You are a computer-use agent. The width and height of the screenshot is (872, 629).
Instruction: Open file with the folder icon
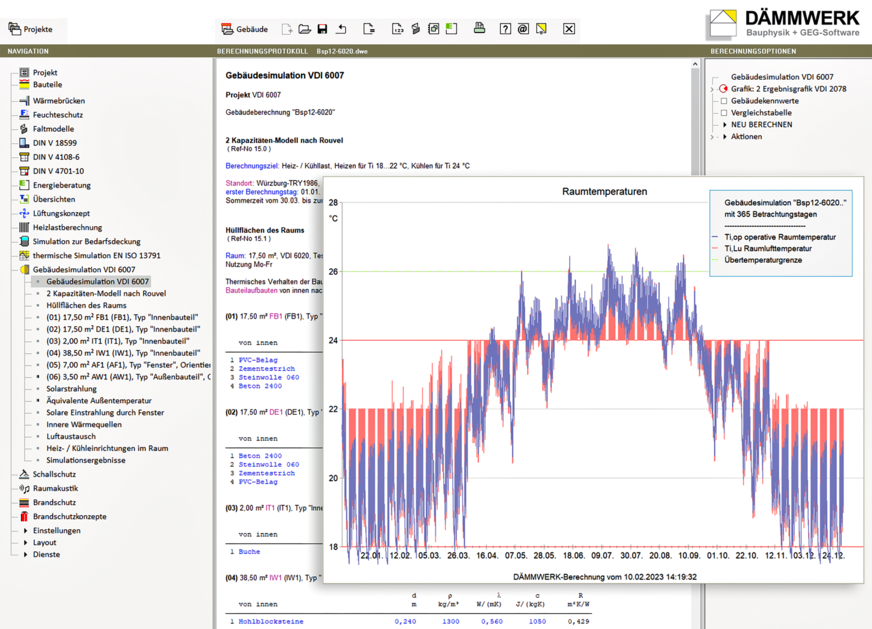pyautogui.click(x=304, y=29)
